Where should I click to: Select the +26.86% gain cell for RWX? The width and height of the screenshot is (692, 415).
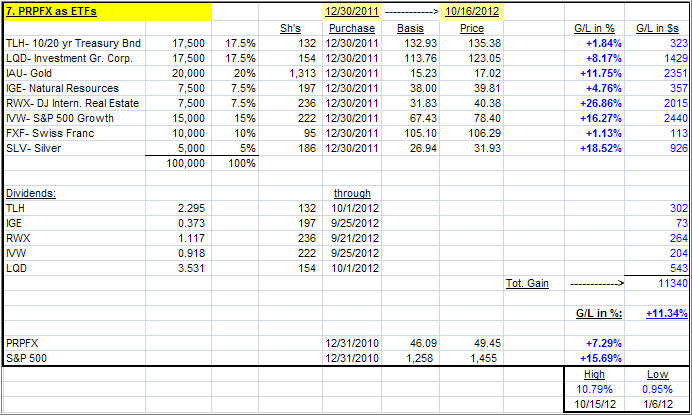point(601,103)
